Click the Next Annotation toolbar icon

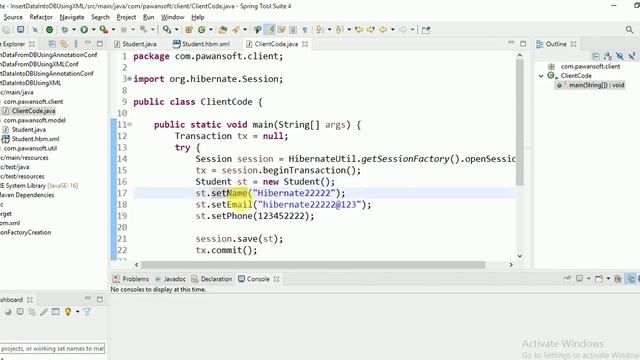pos(319,29)
